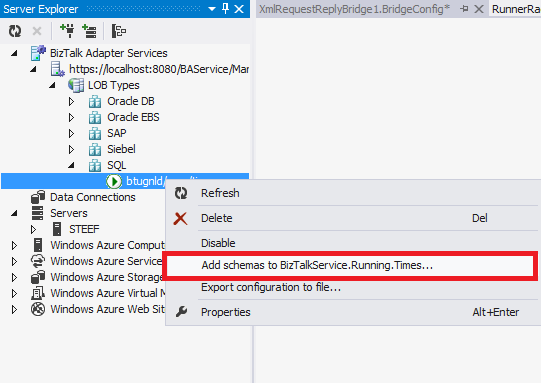
Task: Select the 'LOB Types' tree label
Action: (x=114, y=85)
